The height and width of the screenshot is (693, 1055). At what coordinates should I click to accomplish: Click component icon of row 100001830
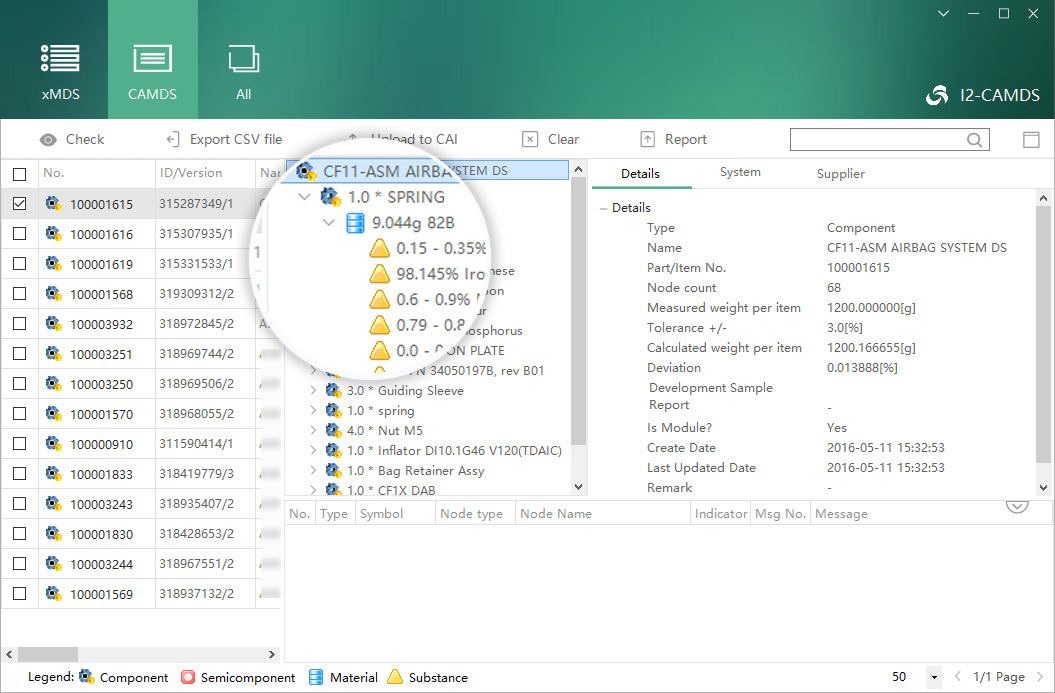(54, 534)
